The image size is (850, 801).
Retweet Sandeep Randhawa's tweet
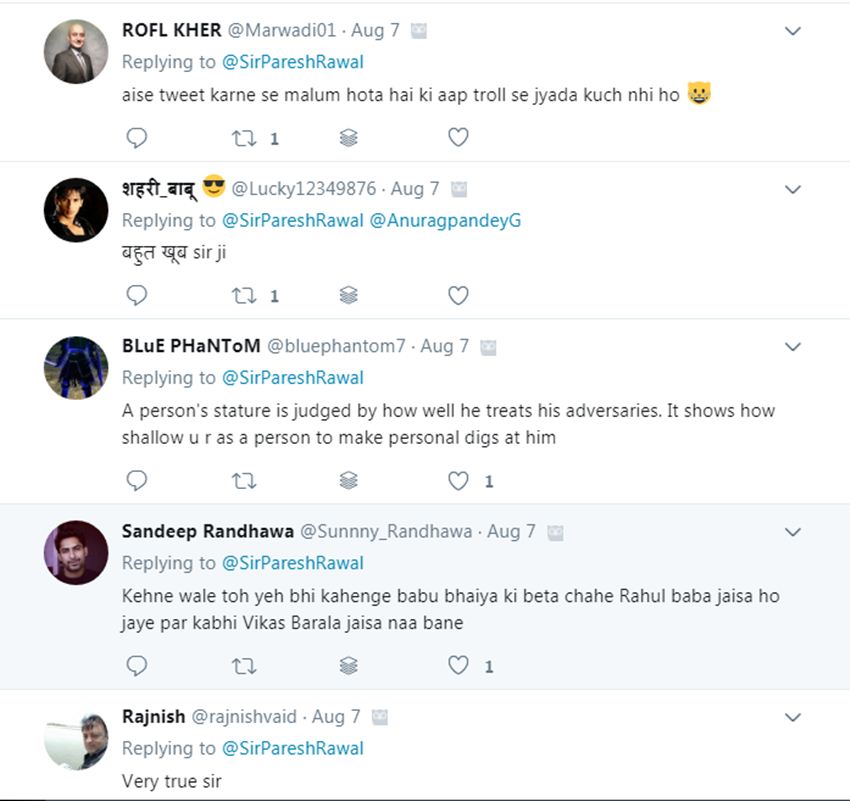[244, 665]
